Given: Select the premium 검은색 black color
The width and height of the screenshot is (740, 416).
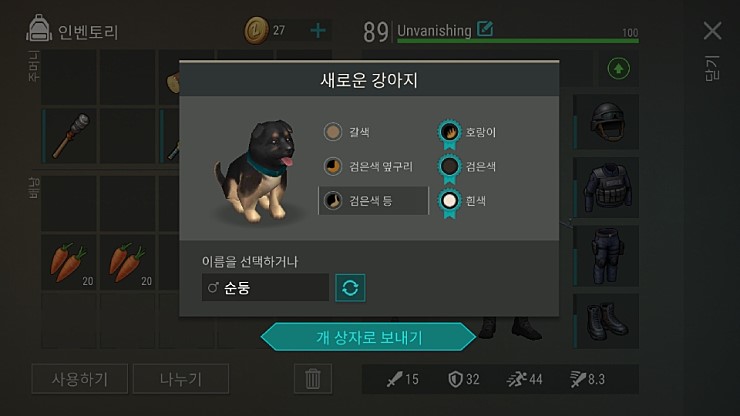Looking at the screenshot, I should pyautogui.click(x=467, y=167).
